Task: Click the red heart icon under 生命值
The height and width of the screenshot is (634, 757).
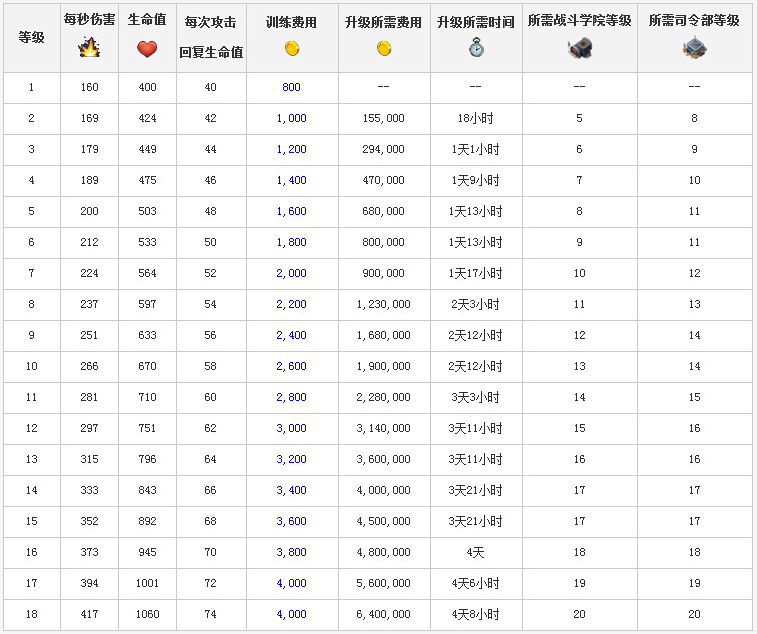Action: click(x=147, y=49)
